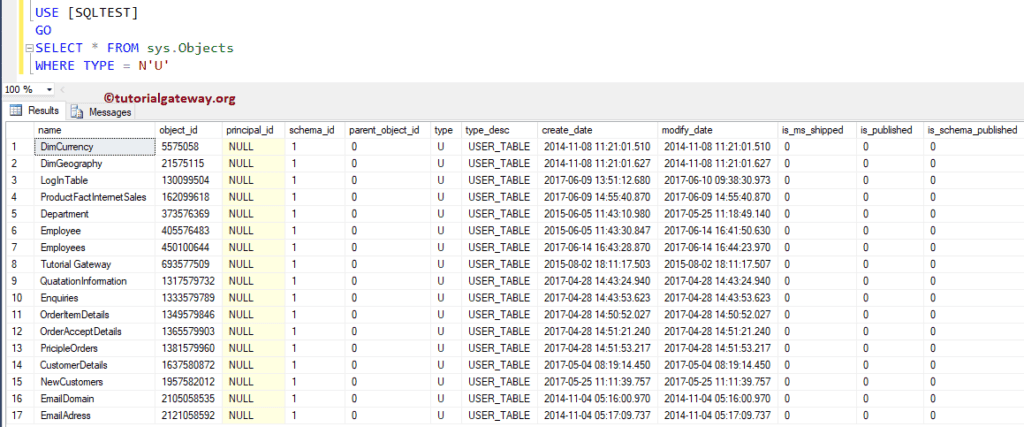The width and height of the screenshot is (1024, 427).
Task: Click the EmailAdress name cell
Action: click(95, 415)
